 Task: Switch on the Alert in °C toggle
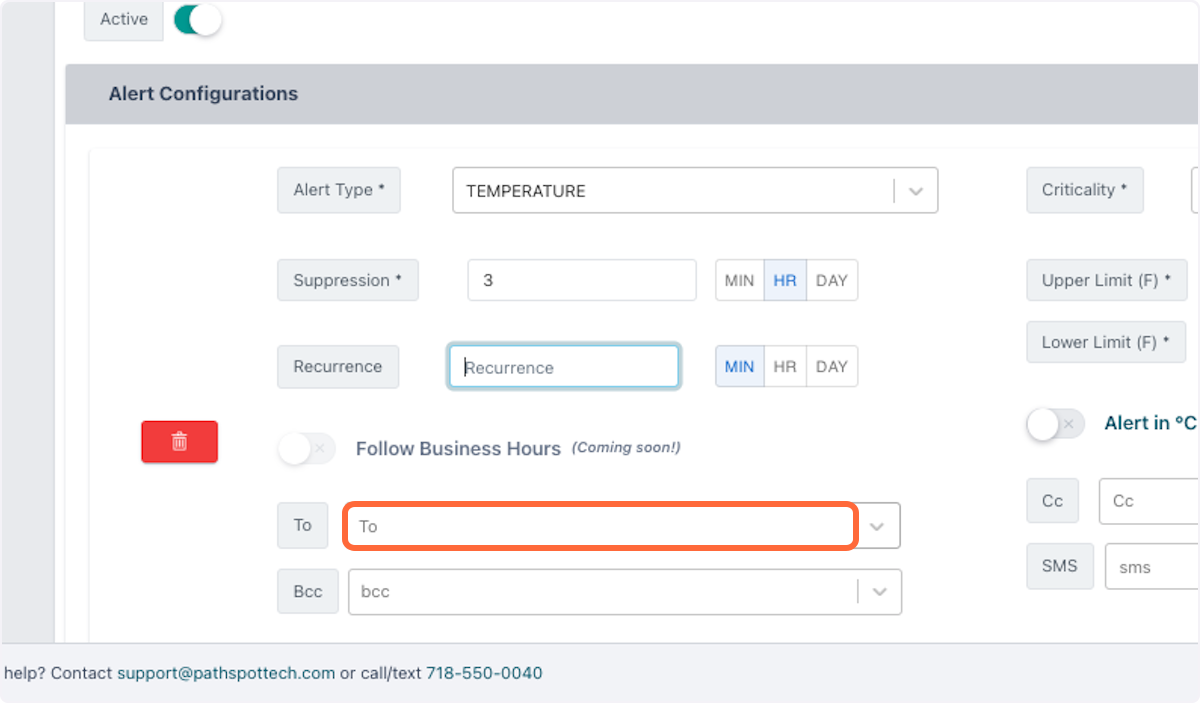point(1055,424)
